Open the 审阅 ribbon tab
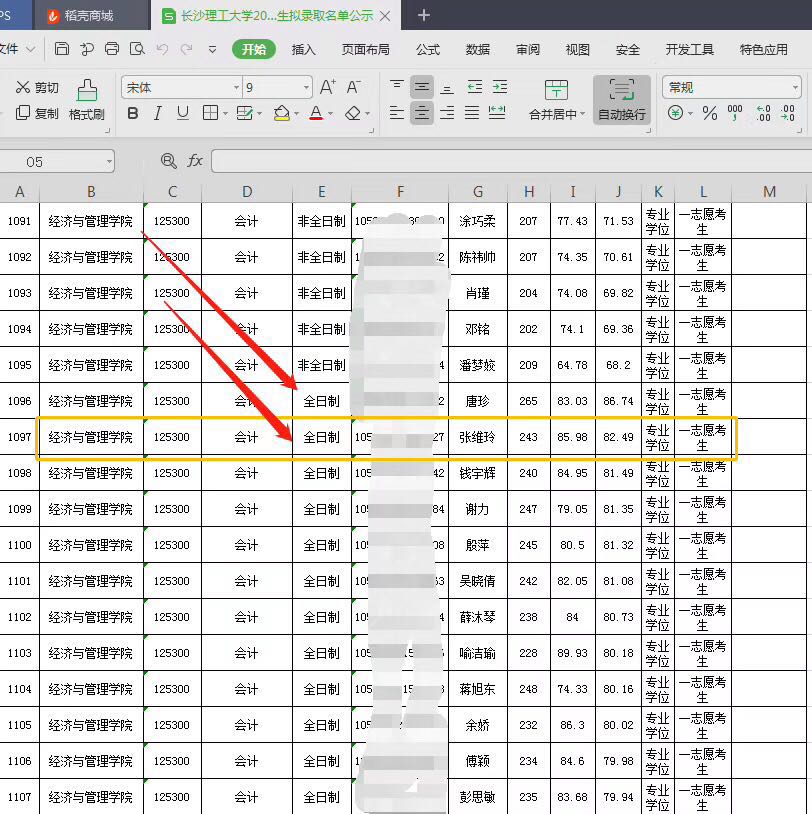 click(x=527, y=49)
